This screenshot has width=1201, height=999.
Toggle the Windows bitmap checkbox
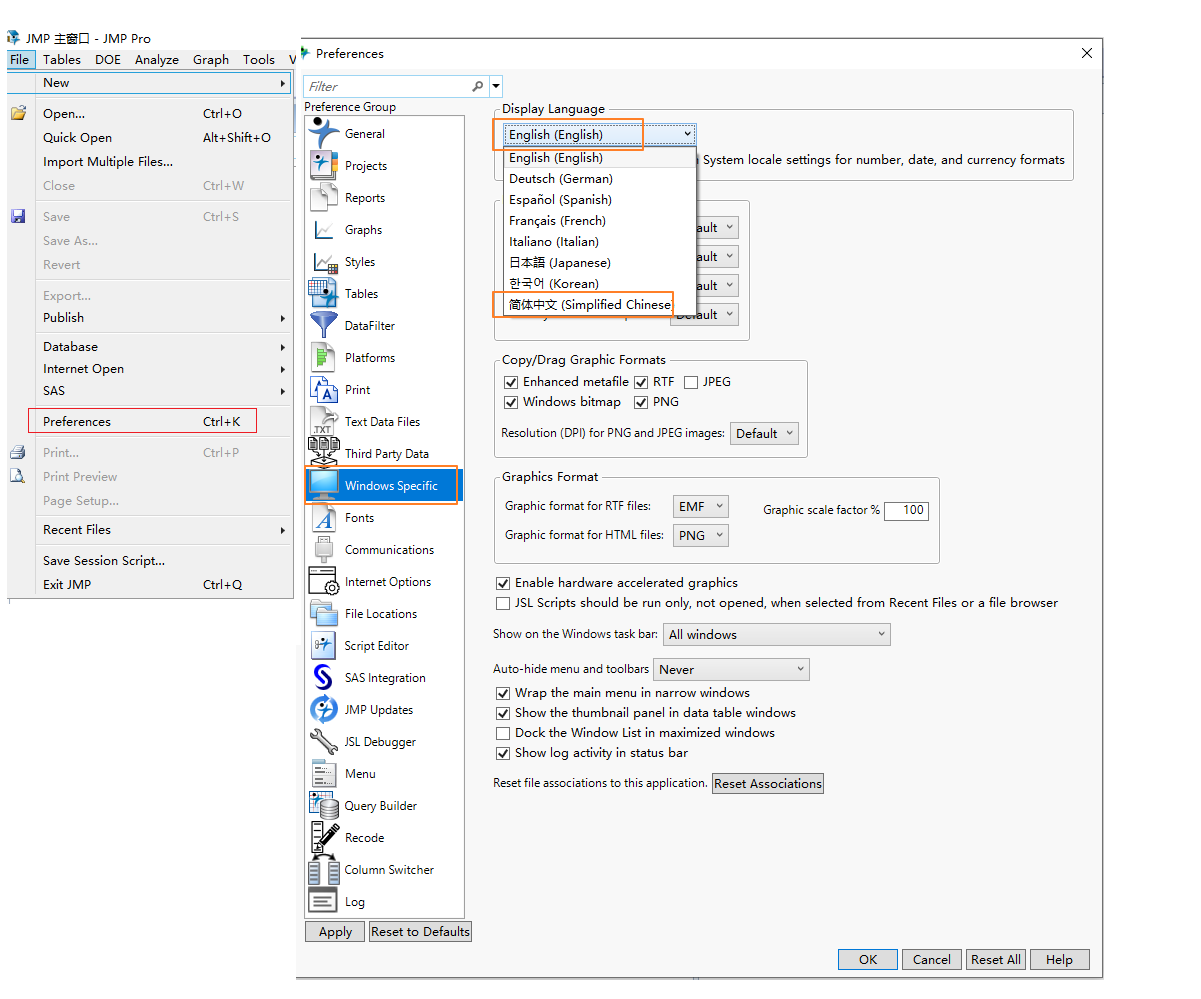(511, 402)
